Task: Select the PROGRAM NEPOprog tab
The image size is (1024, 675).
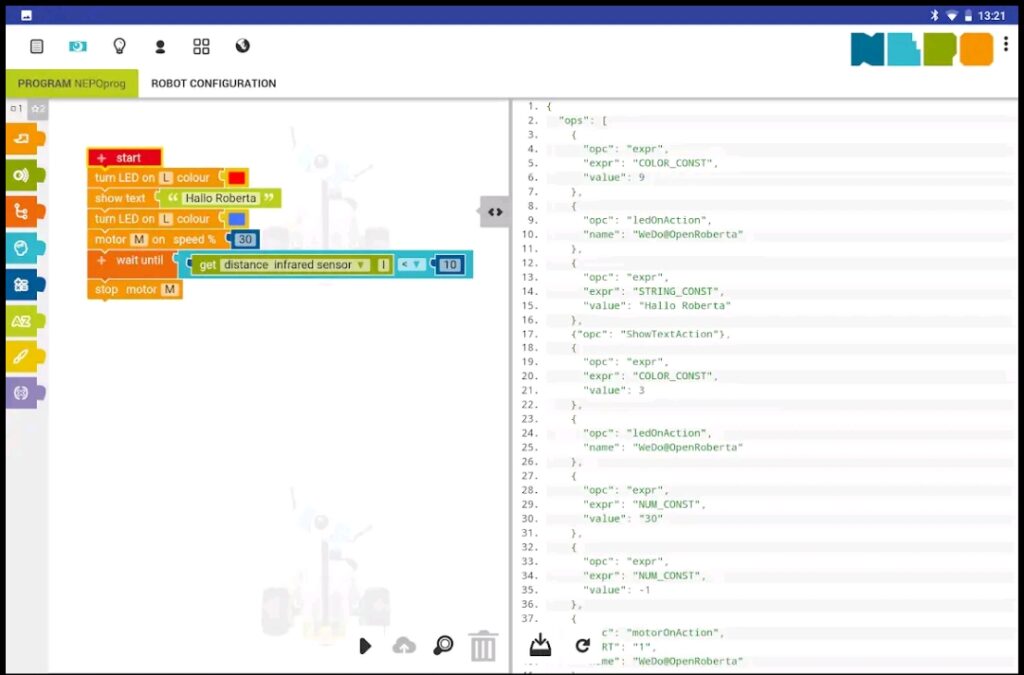Action: pos(71,84)
